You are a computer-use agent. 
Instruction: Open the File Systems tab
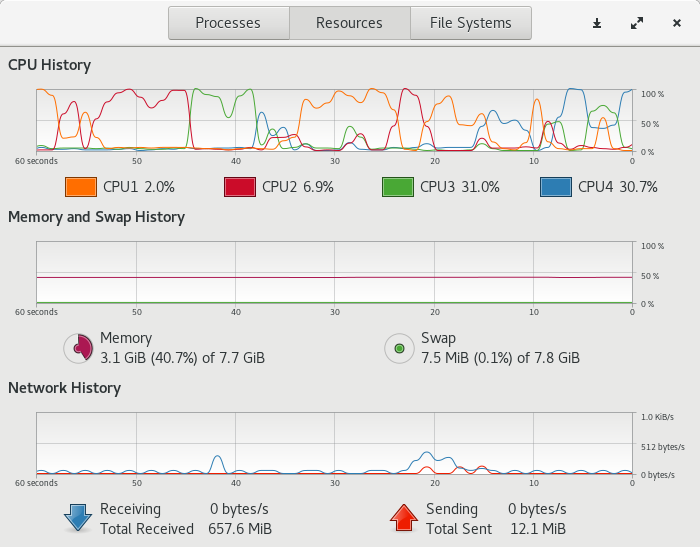coord(471,23)
